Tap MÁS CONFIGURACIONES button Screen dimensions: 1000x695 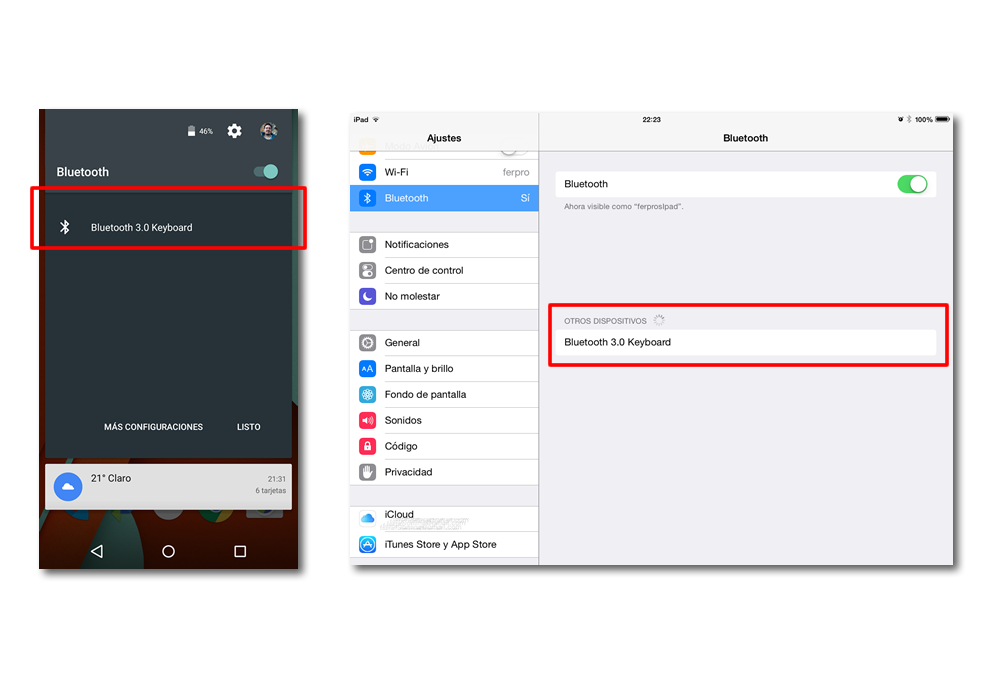(154, 427)
